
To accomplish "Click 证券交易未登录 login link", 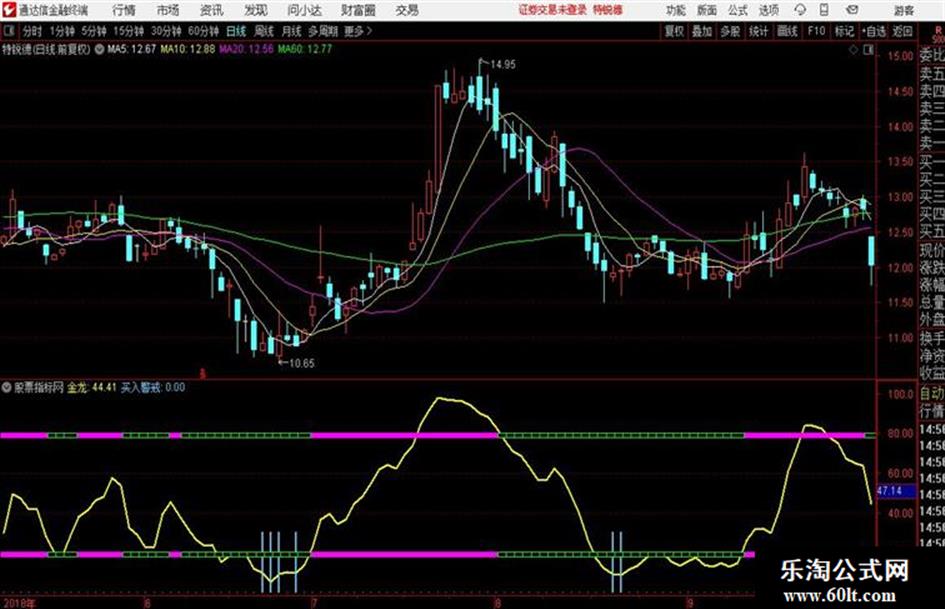I will coord(553,10).
